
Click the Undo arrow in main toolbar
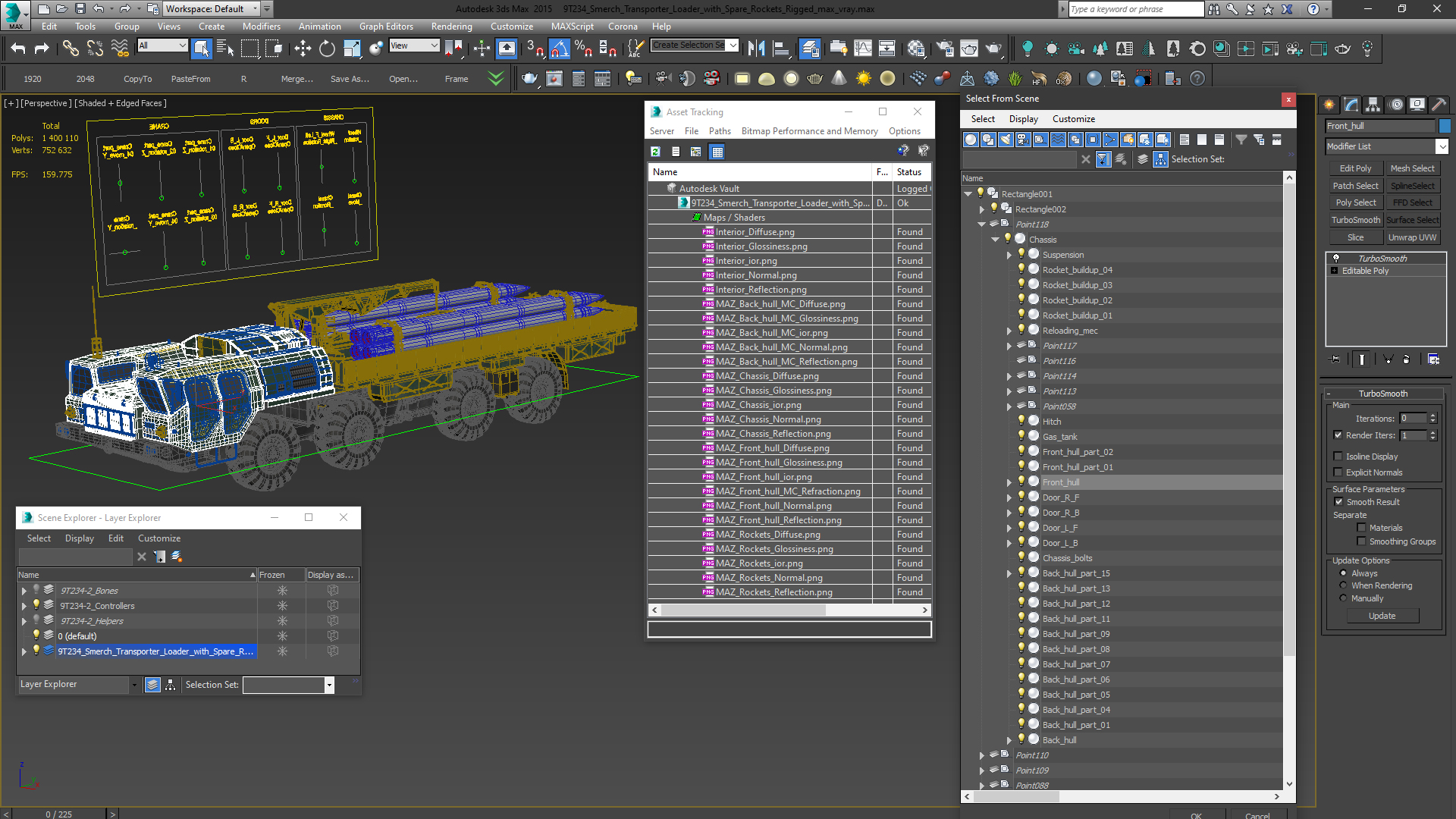click(x=18, y=49)
